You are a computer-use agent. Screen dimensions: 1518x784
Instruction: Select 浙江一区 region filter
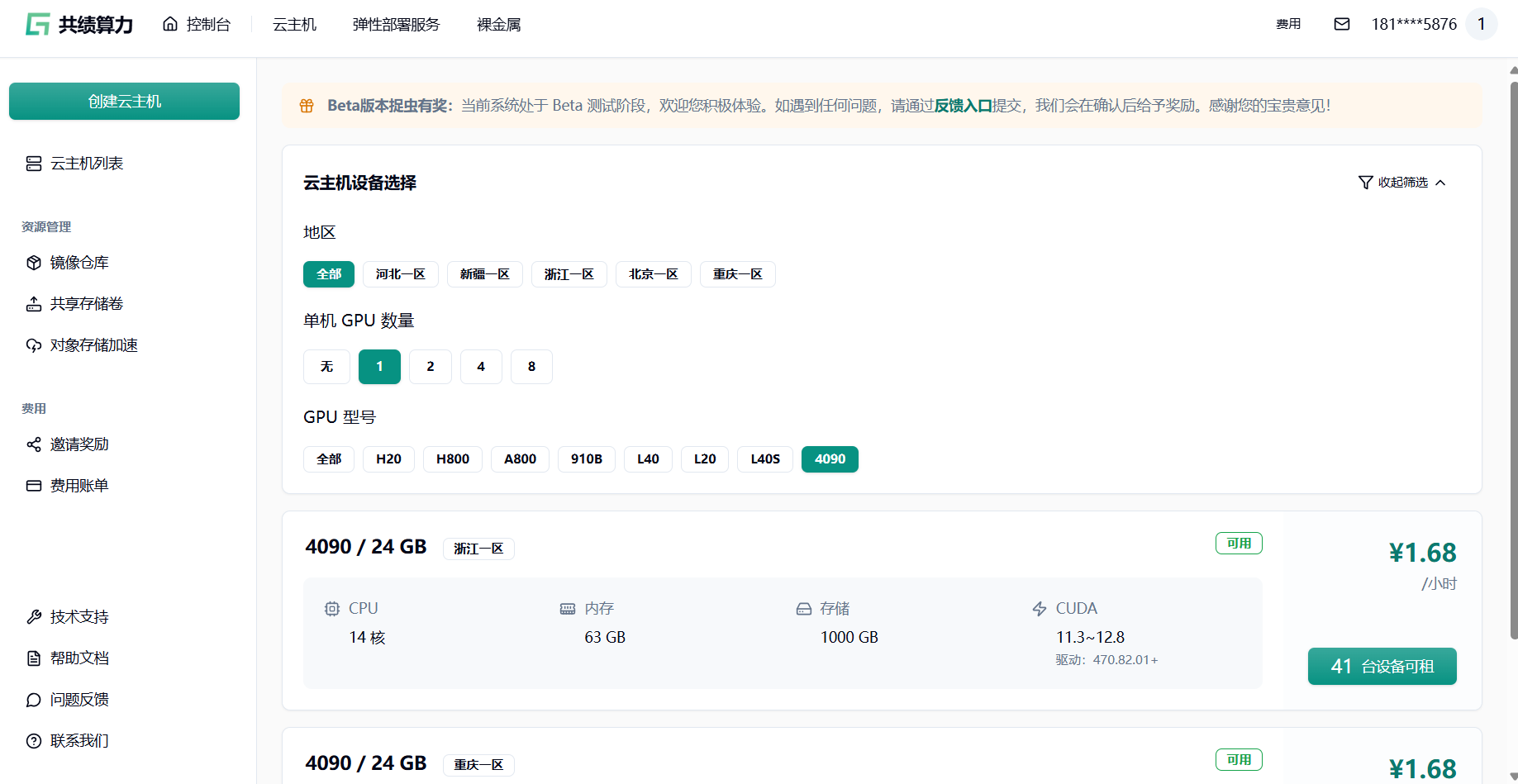(569, 274)
